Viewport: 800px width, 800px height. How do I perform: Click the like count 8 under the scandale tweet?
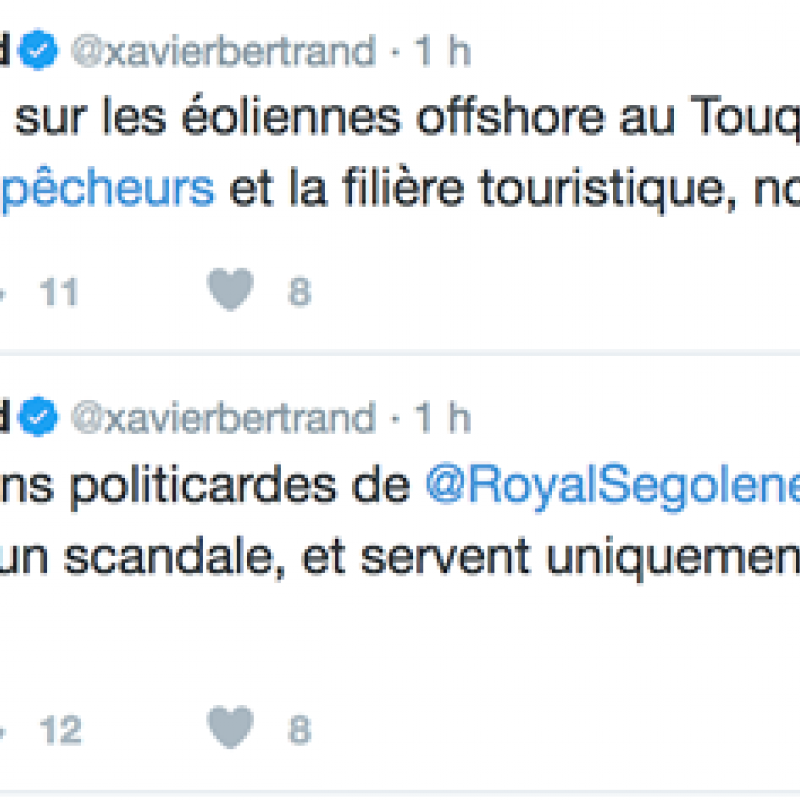click(299, 730)
